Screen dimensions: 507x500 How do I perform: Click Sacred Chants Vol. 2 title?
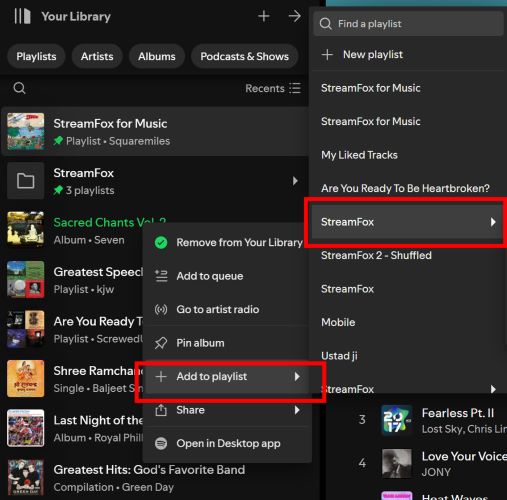coord(110,222)
